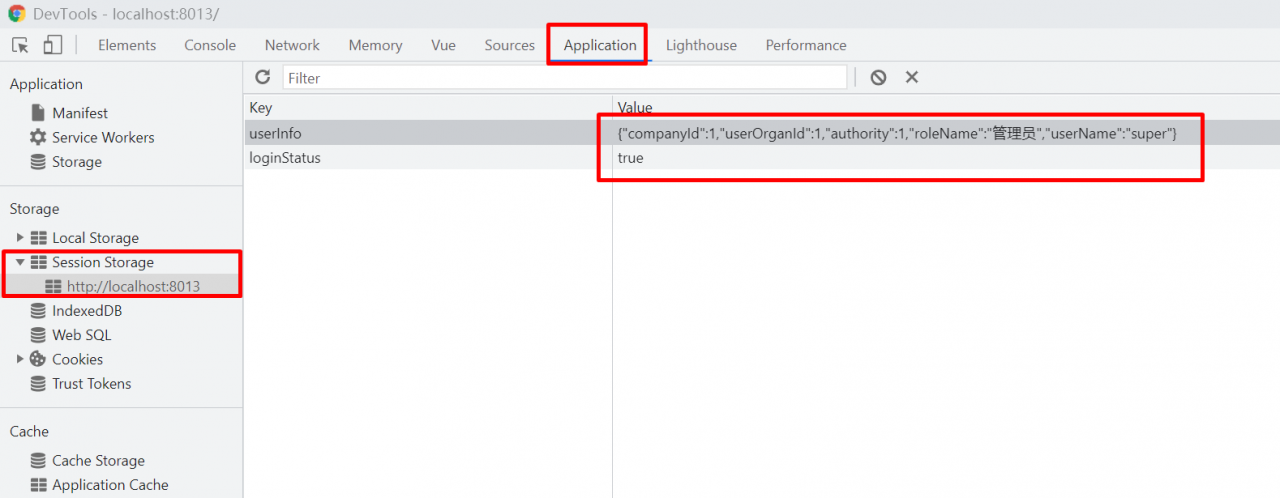Viewport: 1280px width, 498px height.
Task: Switch to the Elements tab
Action: (127, 45)
